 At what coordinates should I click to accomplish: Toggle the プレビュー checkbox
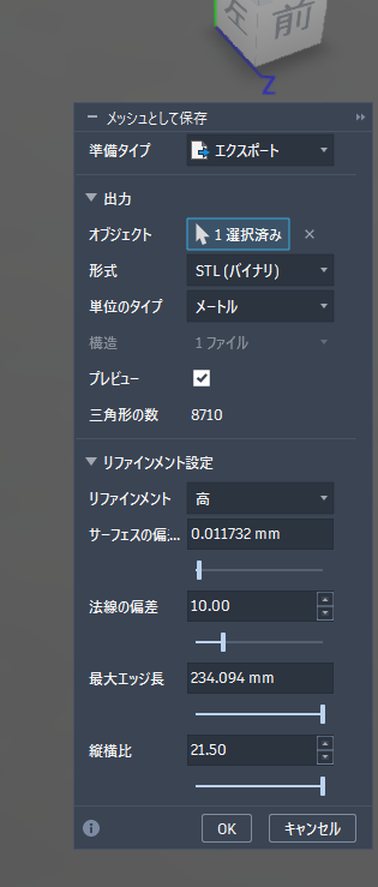pyautogui.click(x=201, y=378)
